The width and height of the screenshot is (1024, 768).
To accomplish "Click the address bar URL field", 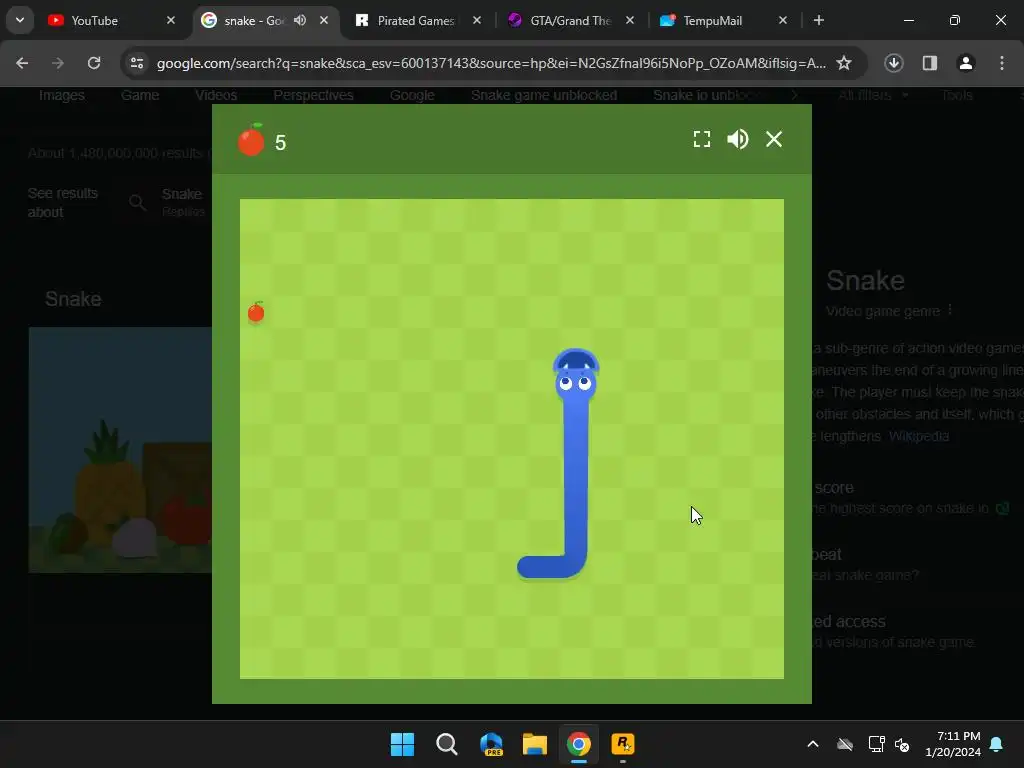I will [491, 63].
